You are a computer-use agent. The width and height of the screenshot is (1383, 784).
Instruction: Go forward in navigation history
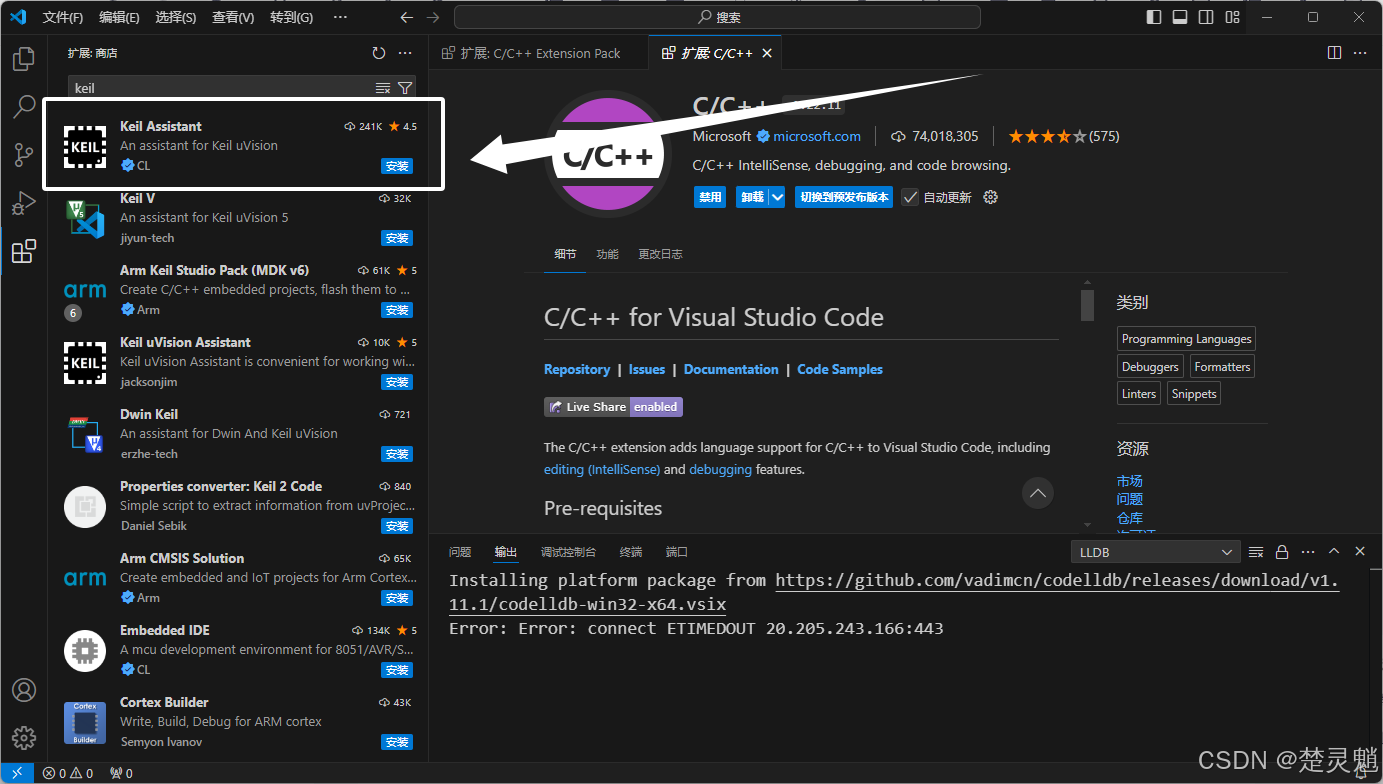click(x=432, y=17)
